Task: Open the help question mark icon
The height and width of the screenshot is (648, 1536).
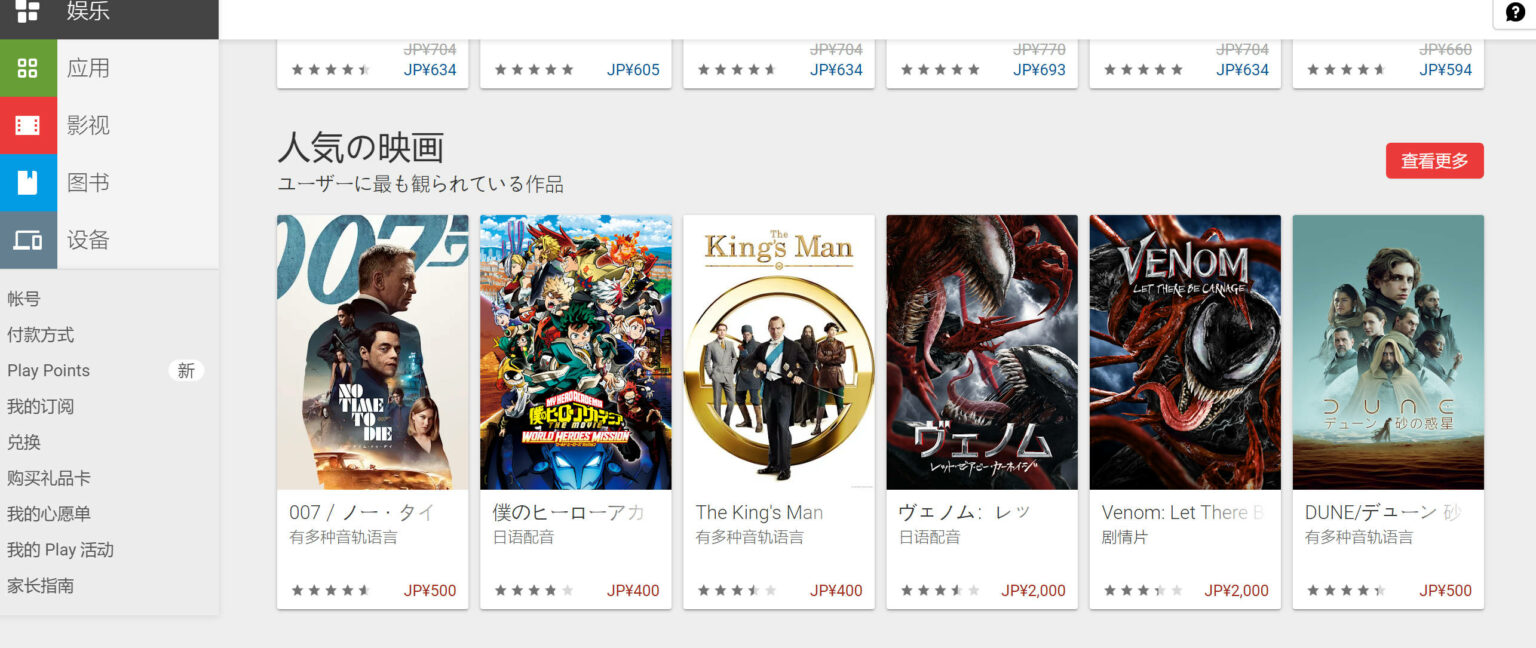Action: click(1515, 12)
